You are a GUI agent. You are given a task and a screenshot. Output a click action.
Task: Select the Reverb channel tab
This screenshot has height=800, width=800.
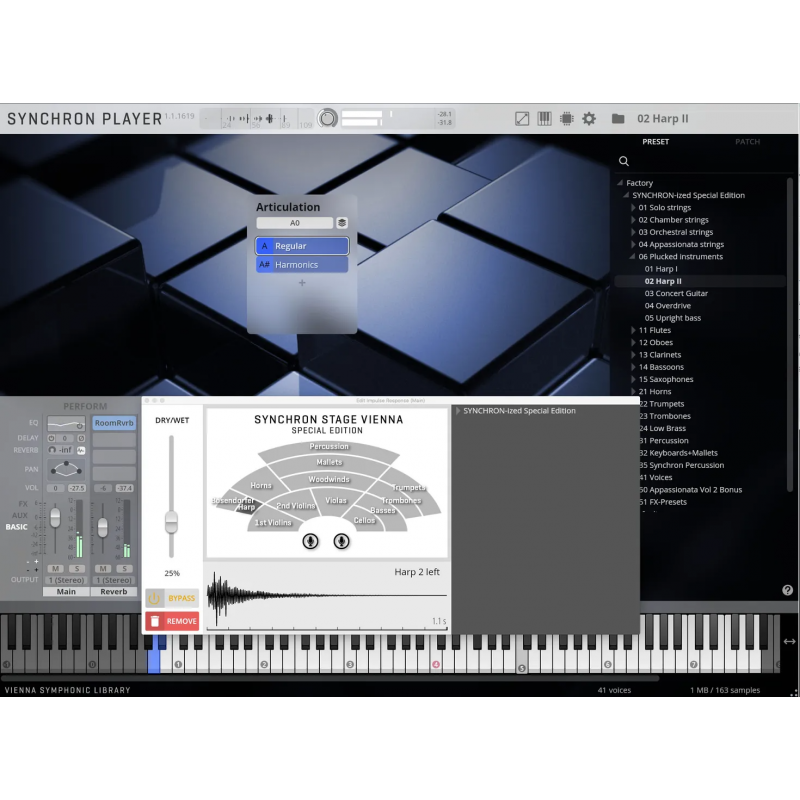tap(113, 591)
